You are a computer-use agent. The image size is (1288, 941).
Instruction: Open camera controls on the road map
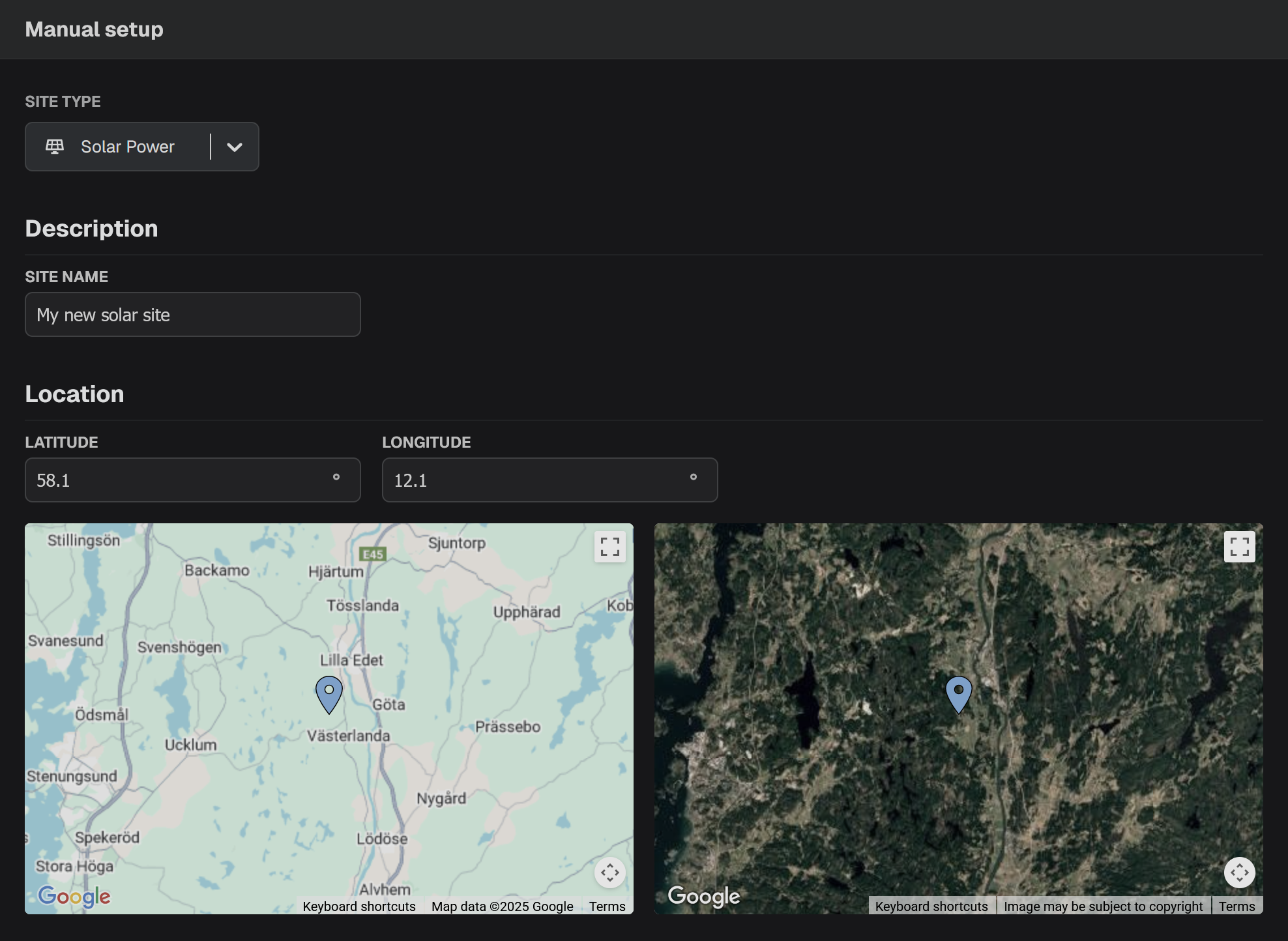(x=609, y=872)
